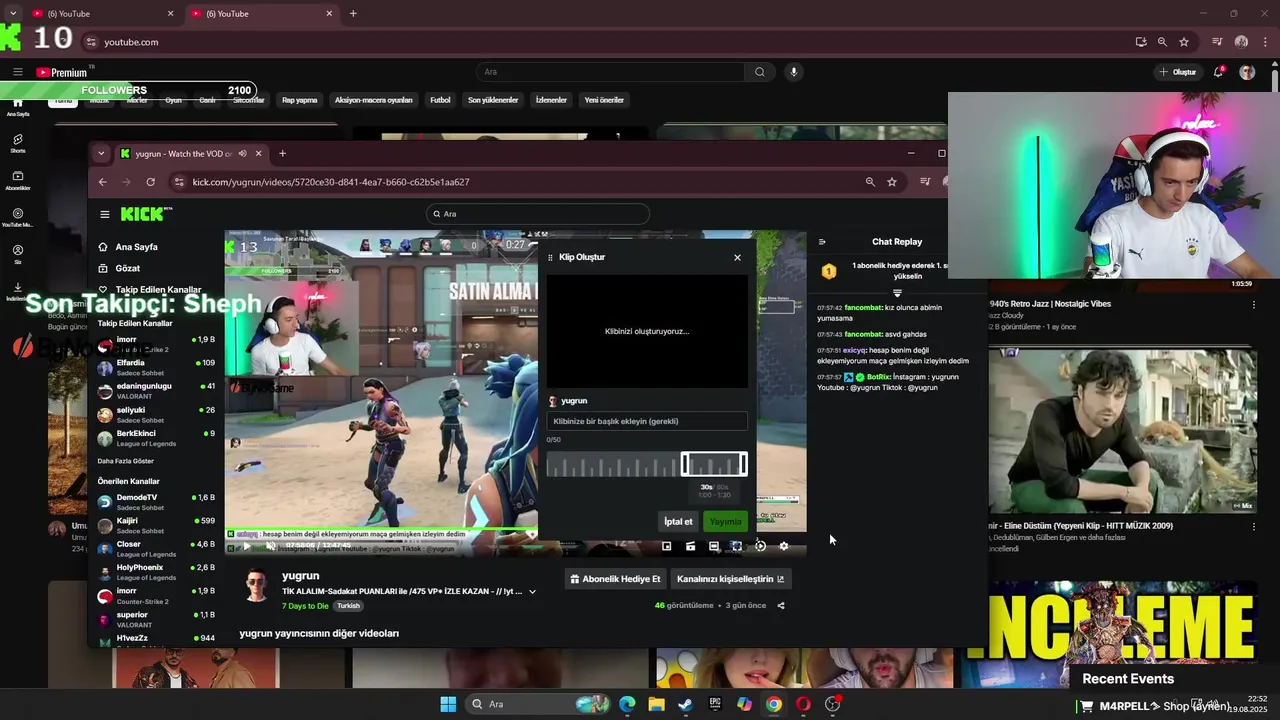Open Steam from the taskbar
Image resolution: width=1280 pixels, height=720 pixels.
coord(685,704)
